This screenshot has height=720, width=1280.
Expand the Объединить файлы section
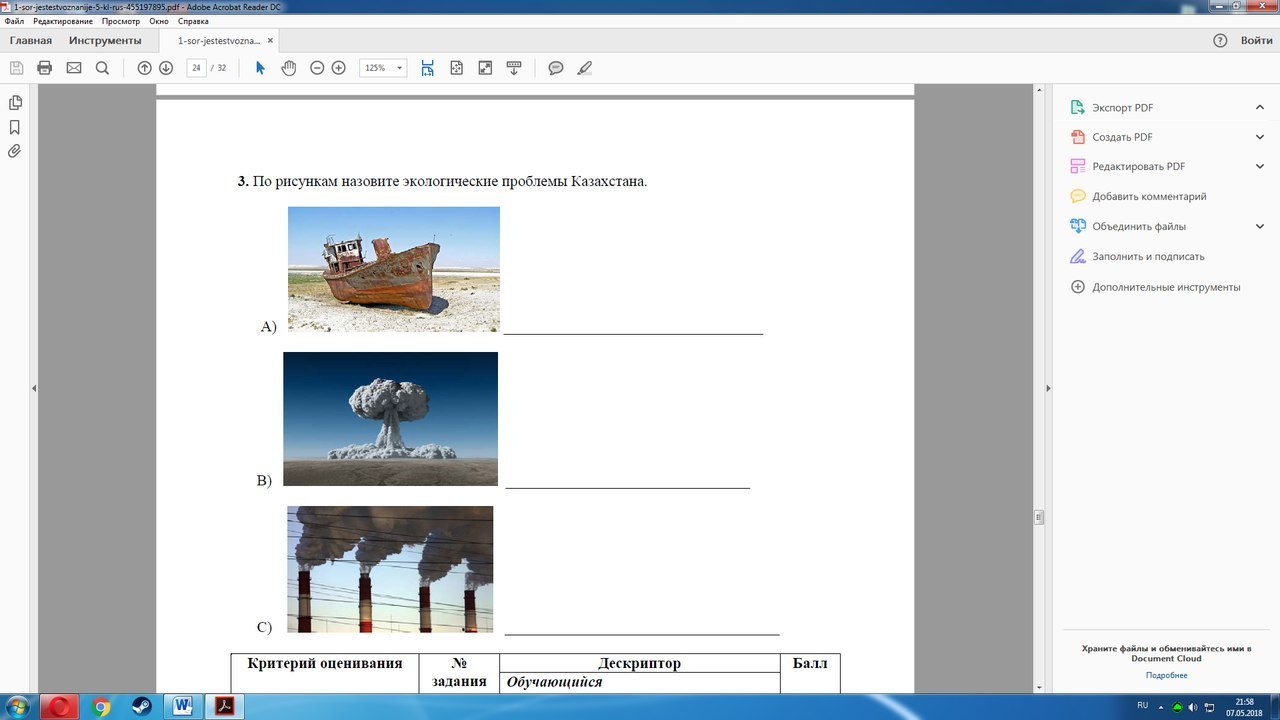click(x=1260, y=226)
